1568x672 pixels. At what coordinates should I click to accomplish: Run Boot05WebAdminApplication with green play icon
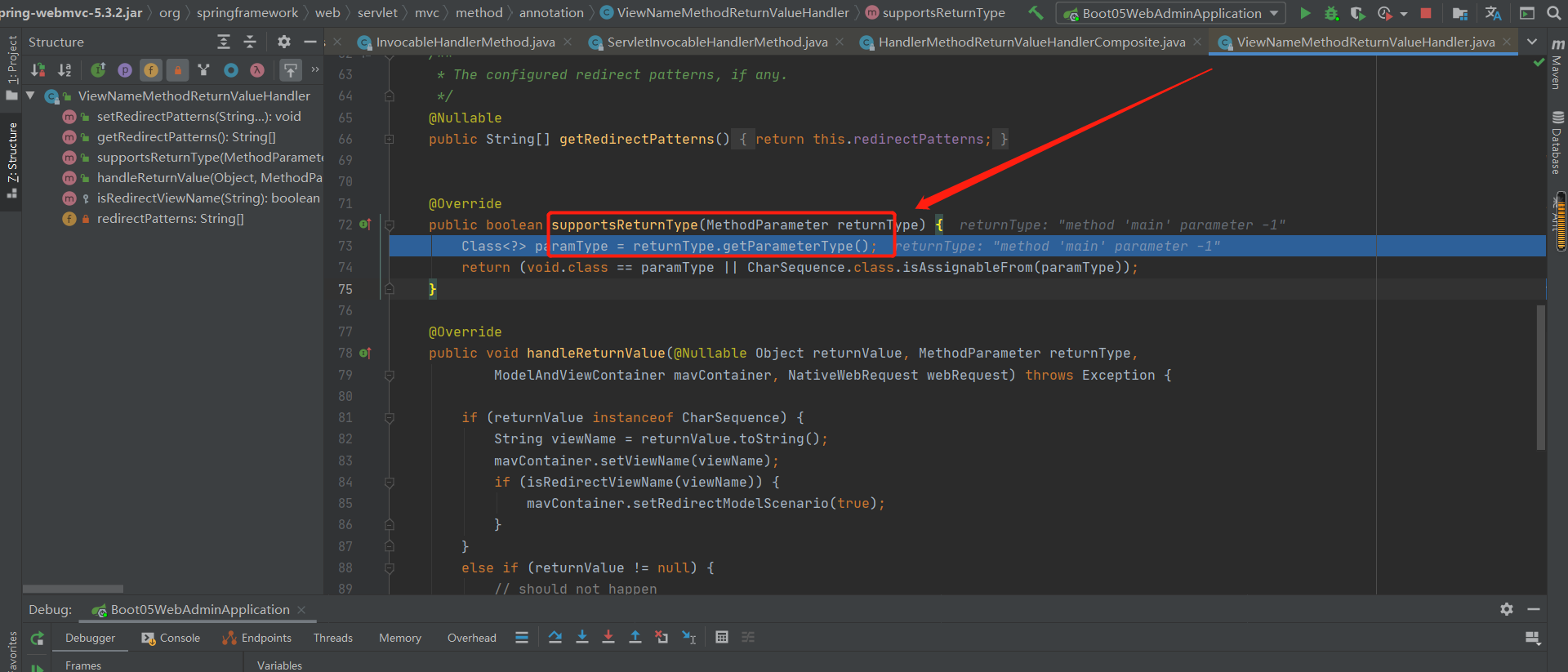click(1305, 13)
